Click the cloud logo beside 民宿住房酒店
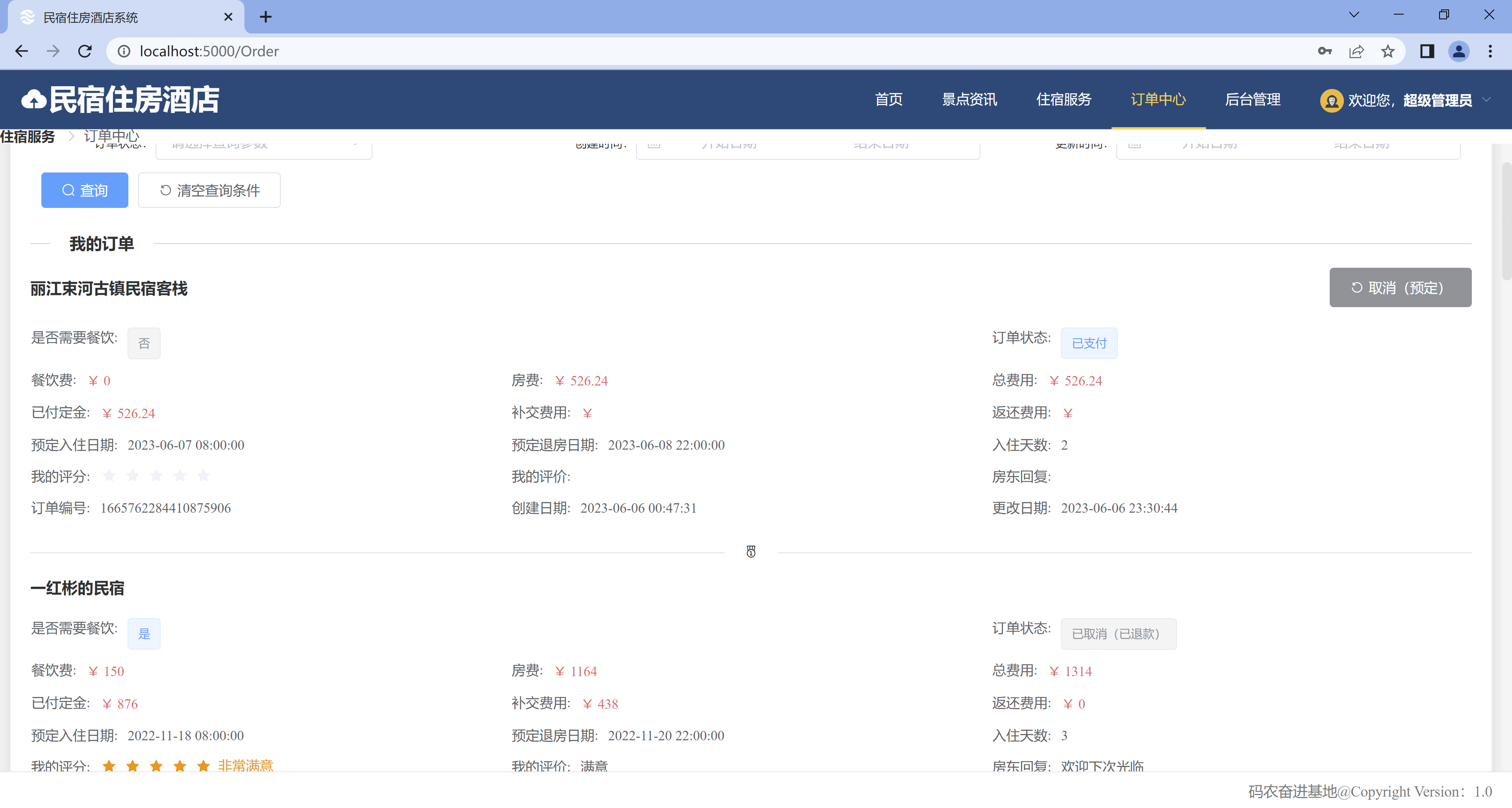This screenshot has width=1512, height=808. [33, 100]
